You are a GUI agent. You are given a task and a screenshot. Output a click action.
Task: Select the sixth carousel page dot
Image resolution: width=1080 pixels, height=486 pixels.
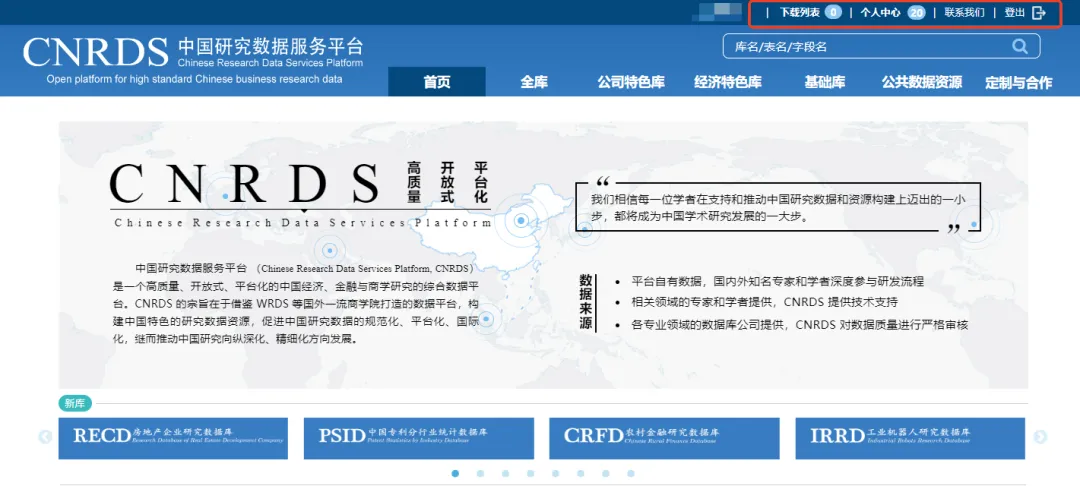point(580,474)
